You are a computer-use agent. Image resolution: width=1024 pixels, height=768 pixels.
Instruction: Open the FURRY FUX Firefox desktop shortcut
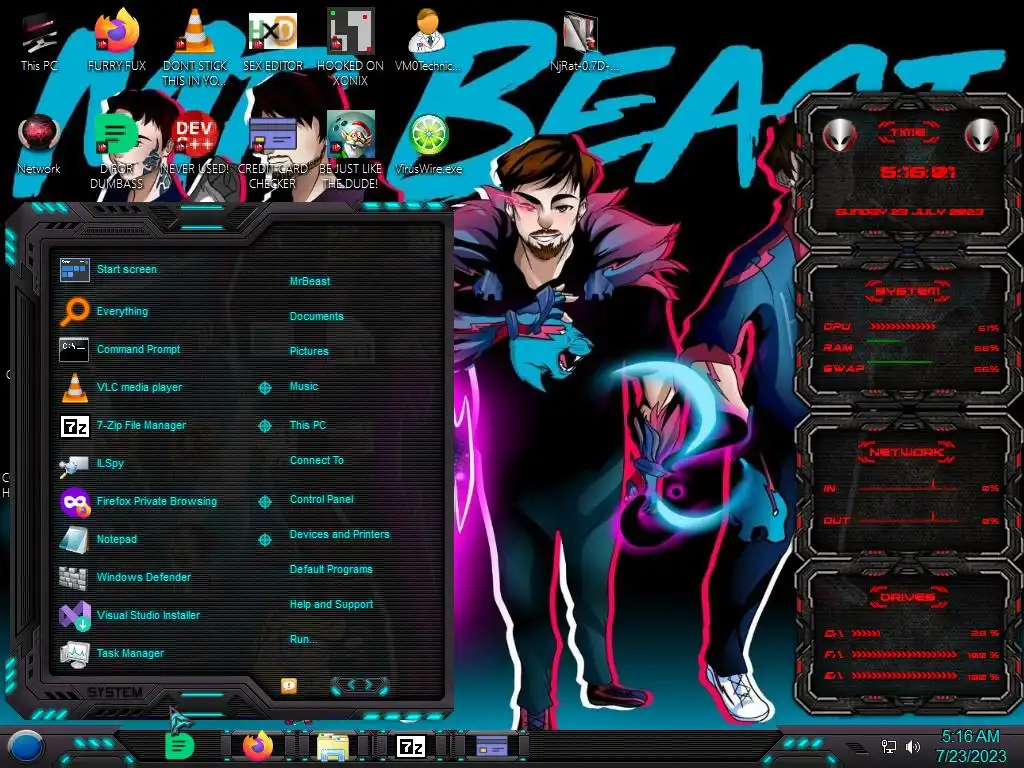coord(117,40)
